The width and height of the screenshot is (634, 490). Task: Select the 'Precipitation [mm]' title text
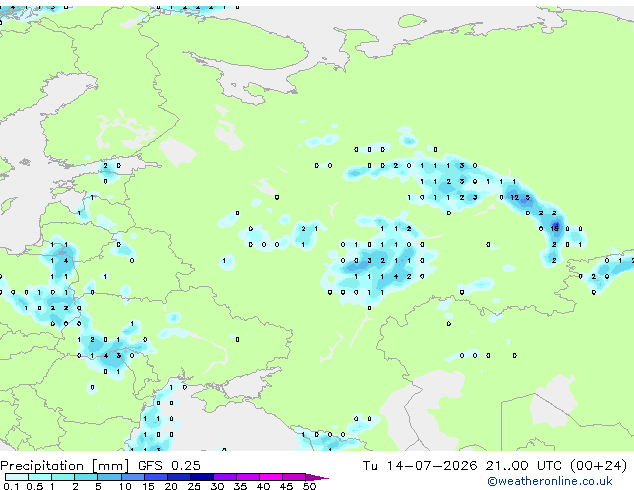pos(65,466)
